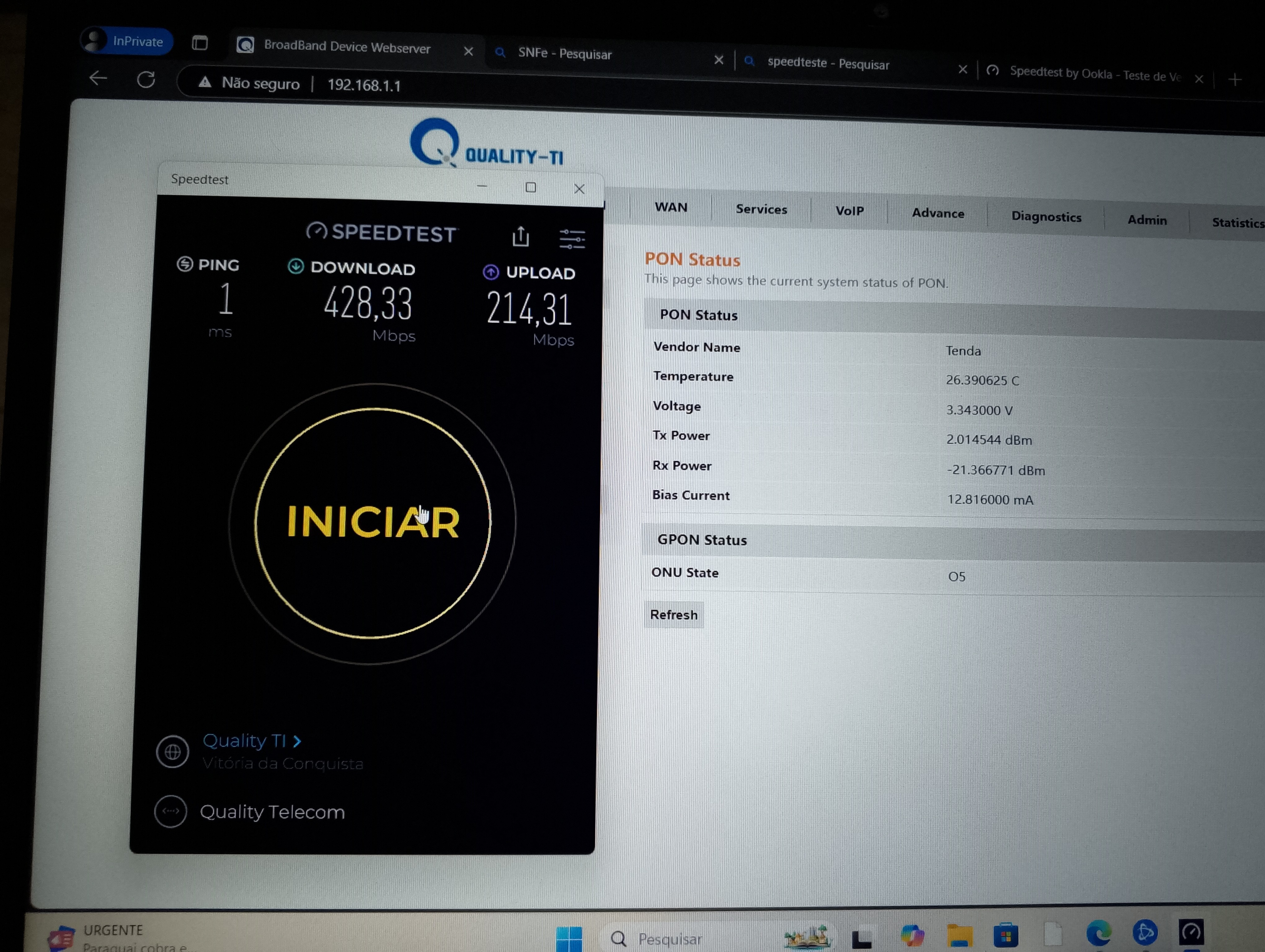
Task: Reload the page with refresh icon
Action: [146, 79]
